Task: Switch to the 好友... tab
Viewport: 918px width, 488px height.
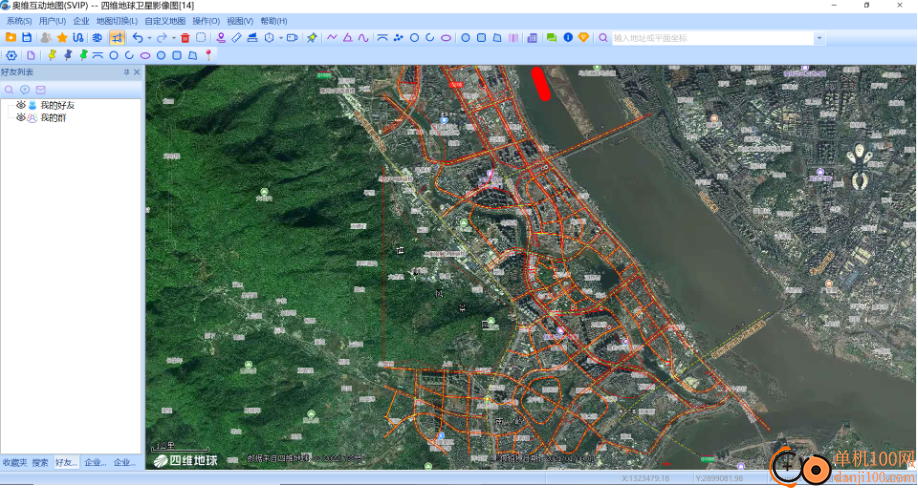Action: coord(66,462)
